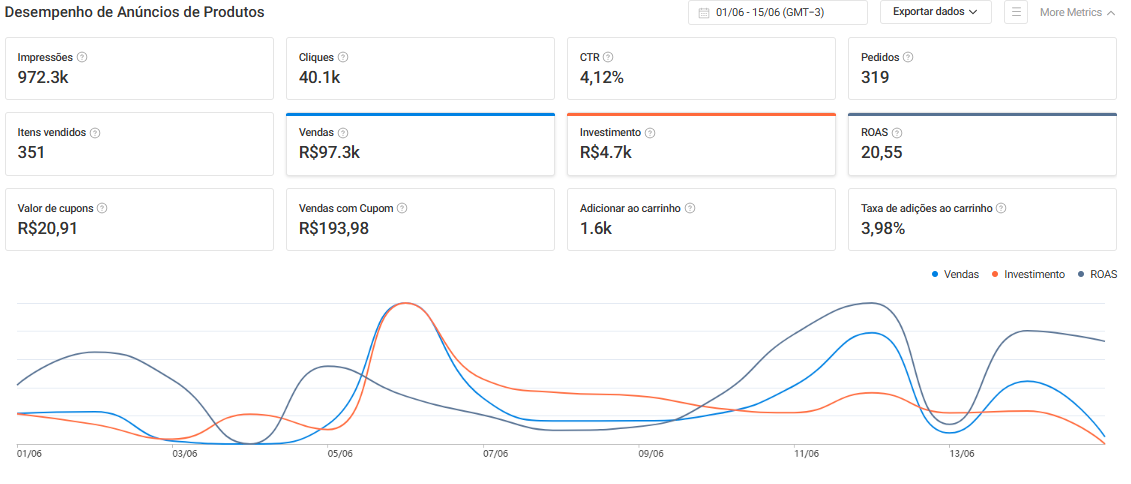Click help icon next to Adicionar ao carrinho
The image size is (1131, 484).
(x=690, y=208)
